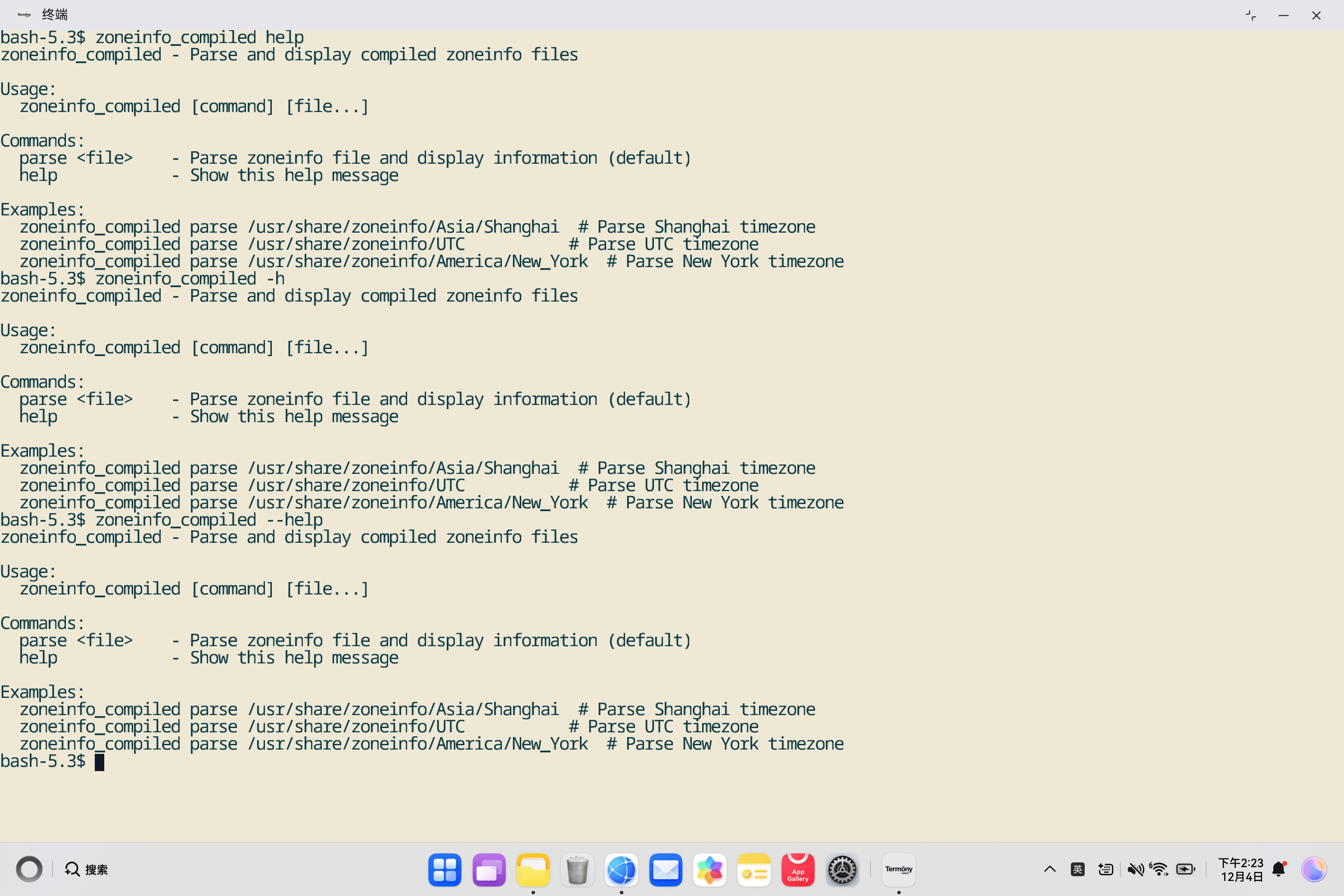Click the circular home button in taskbar

(x=29, y=869)
